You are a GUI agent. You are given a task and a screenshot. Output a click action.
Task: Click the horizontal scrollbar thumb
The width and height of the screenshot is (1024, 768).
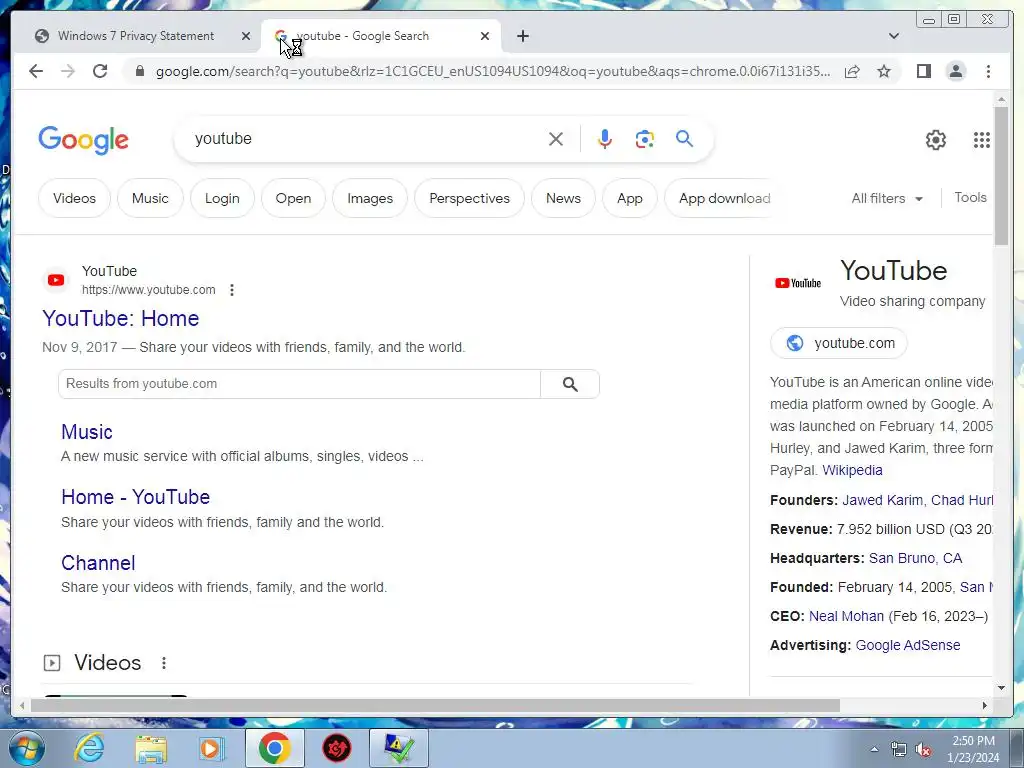pyautogui.click(x=435, y=705)
